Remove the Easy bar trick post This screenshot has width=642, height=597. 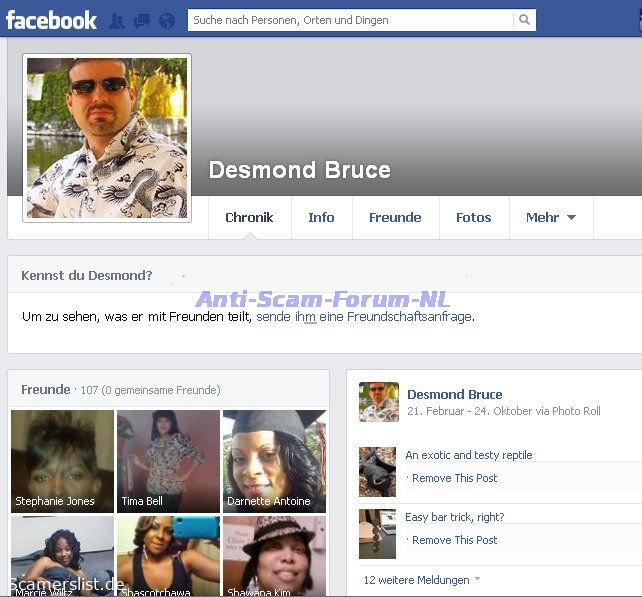pyautogui.click(x=454, y=540)
